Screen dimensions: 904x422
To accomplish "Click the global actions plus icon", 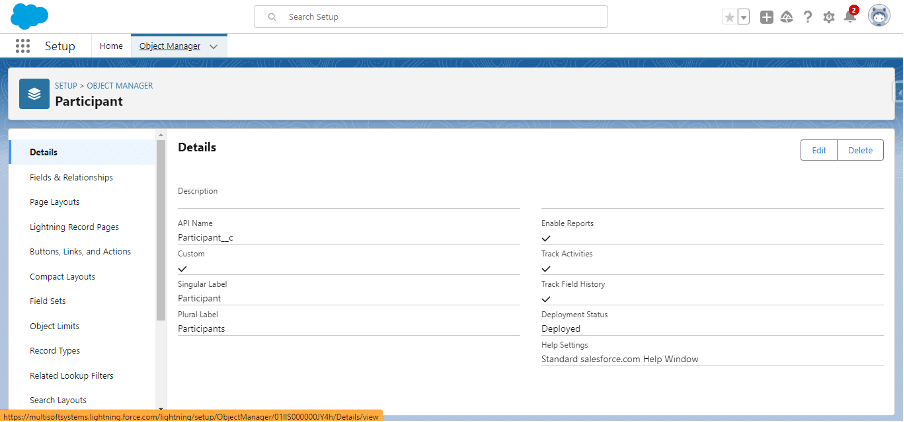I will (766, 17).
